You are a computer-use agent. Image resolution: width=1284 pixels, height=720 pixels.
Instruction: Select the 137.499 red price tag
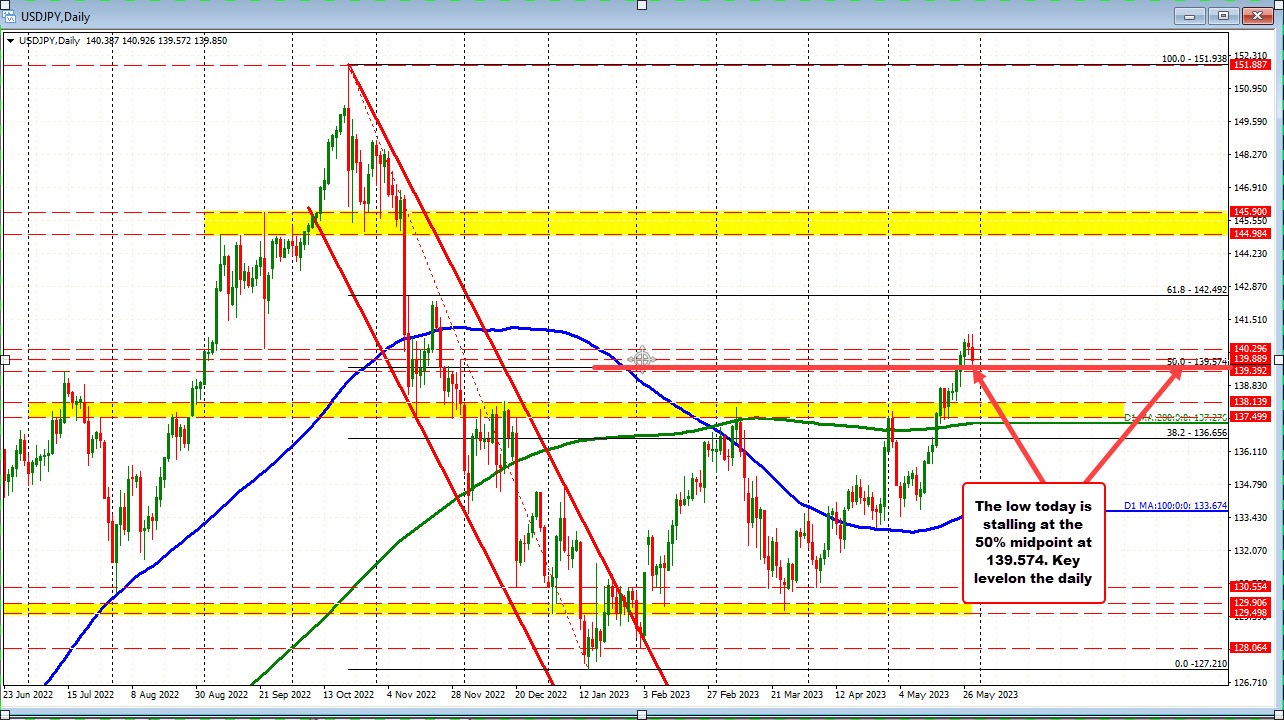coord(1250,417)
